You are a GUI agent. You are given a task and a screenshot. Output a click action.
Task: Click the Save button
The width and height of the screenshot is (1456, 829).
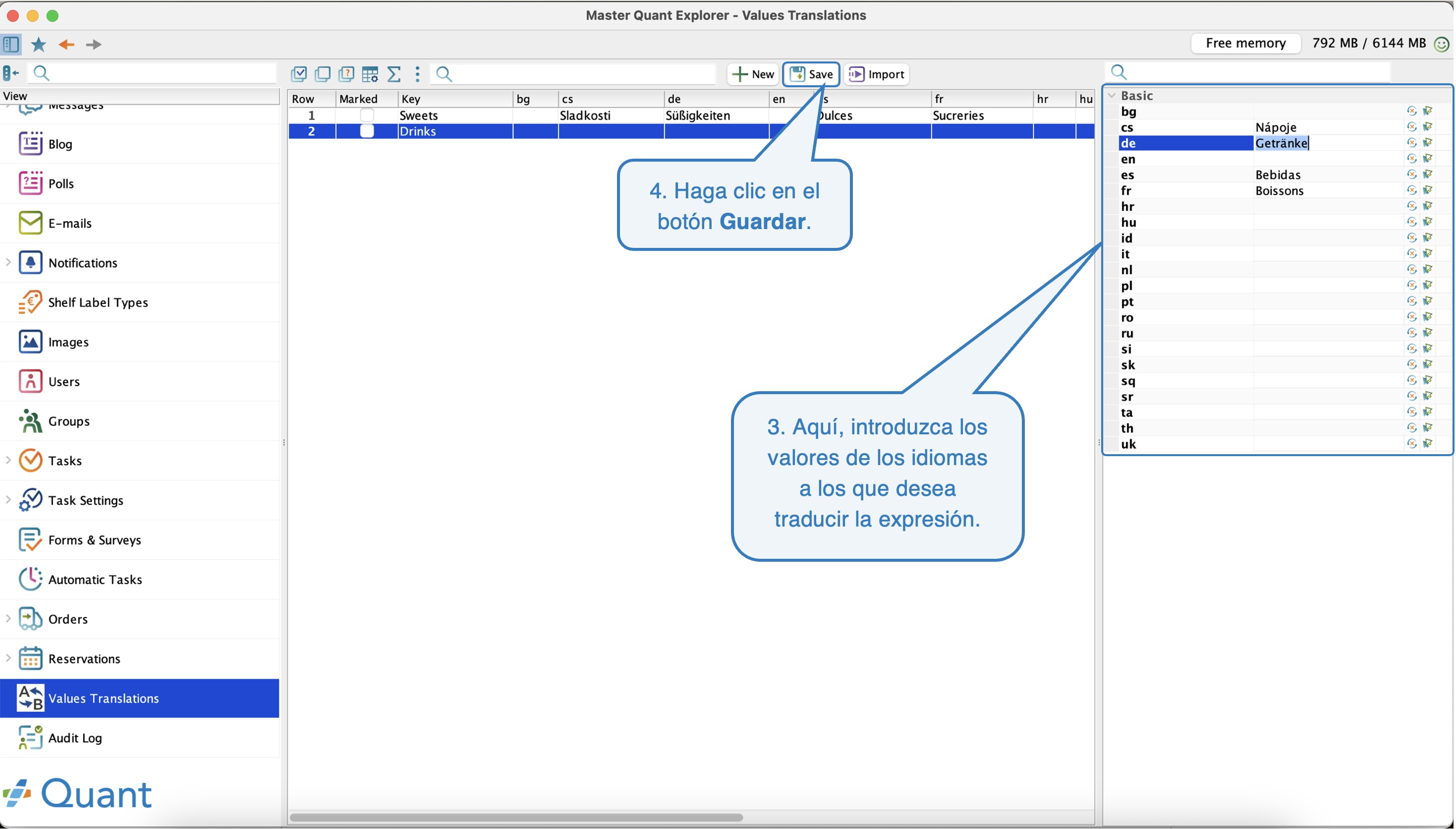click(812, 74)
